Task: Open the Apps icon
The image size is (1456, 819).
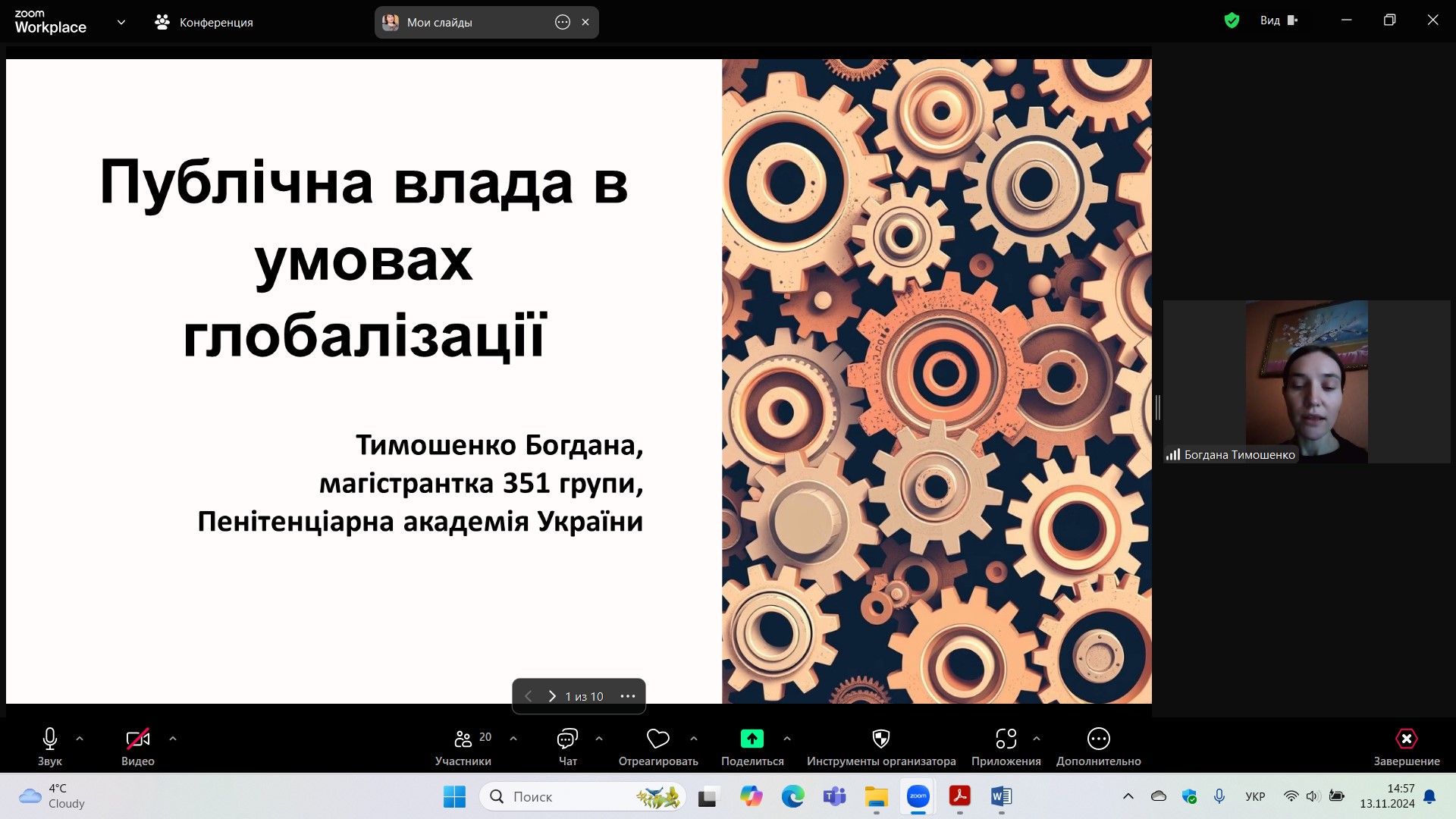Action: tap(1006, 739)
